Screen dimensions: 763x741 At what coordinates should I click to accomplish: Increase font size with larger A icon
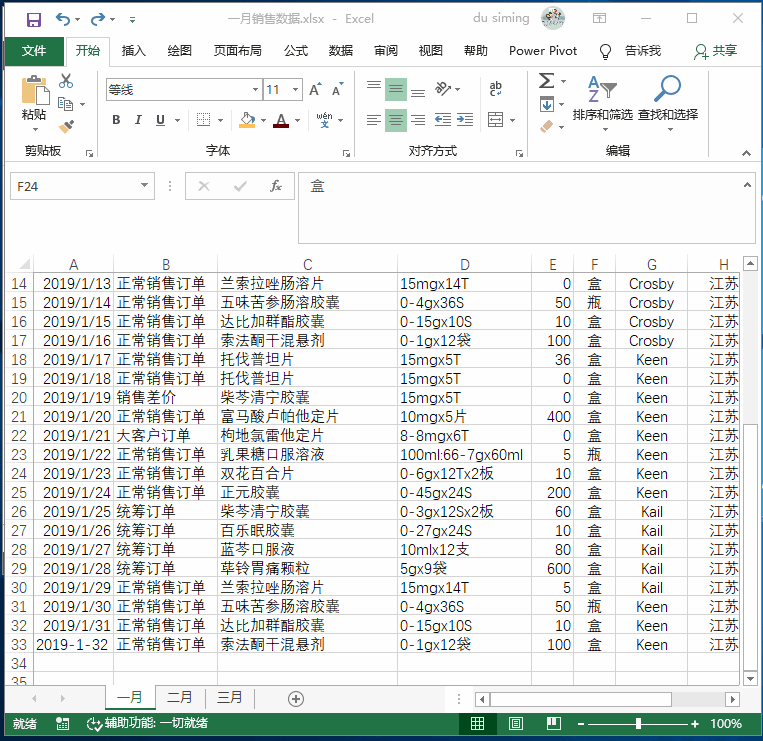click(x=315, y=90)
